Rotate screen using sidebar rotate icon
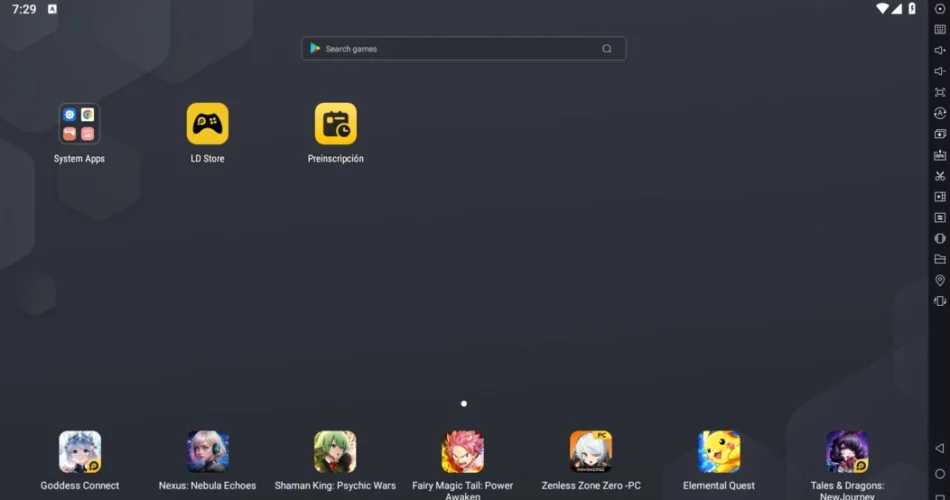The image size is (950, 500). pyautogui.click(x=940, y=301)
